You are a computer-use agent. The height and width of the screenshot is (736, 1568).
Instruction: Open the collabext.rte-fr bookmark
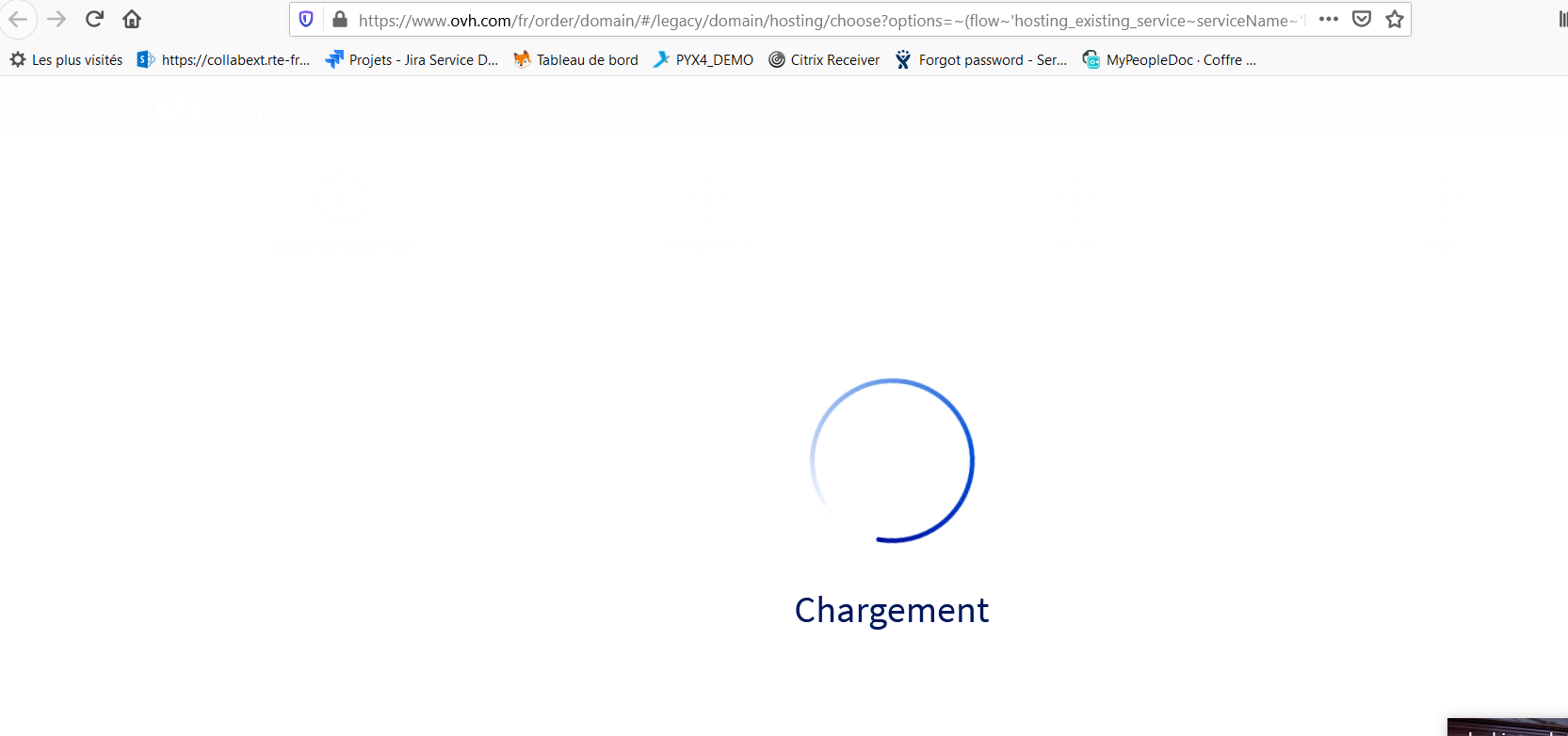[224, 60]
